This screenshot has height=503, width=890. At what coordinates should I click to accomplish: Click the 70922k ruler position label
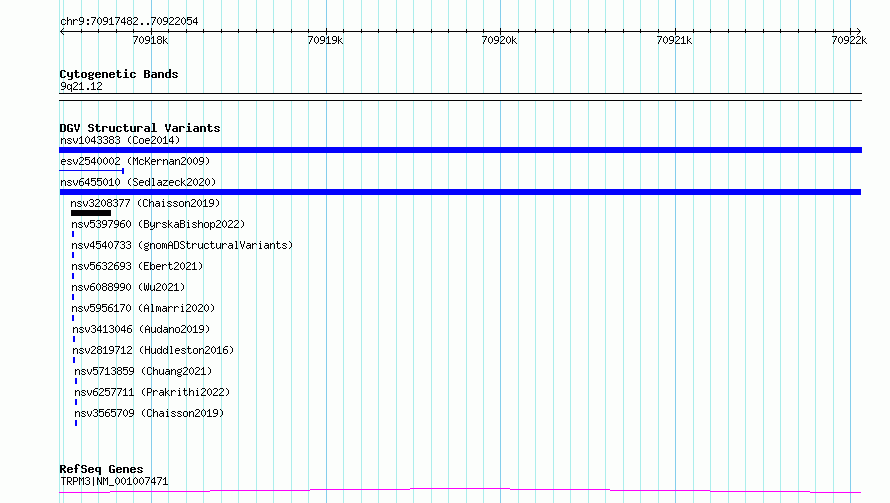pos(849,40)
